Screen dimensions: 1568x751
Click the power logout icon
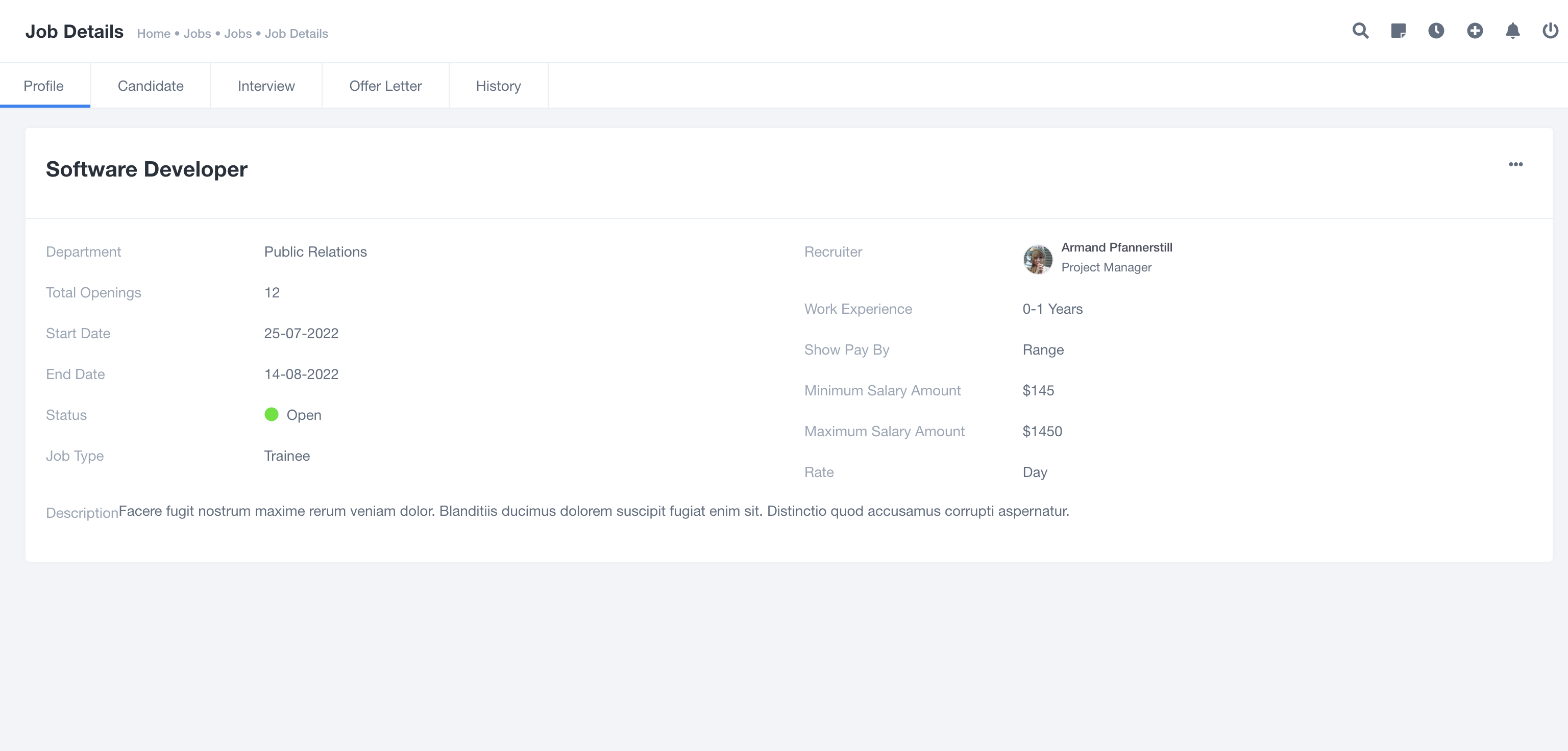[1550, 31]
